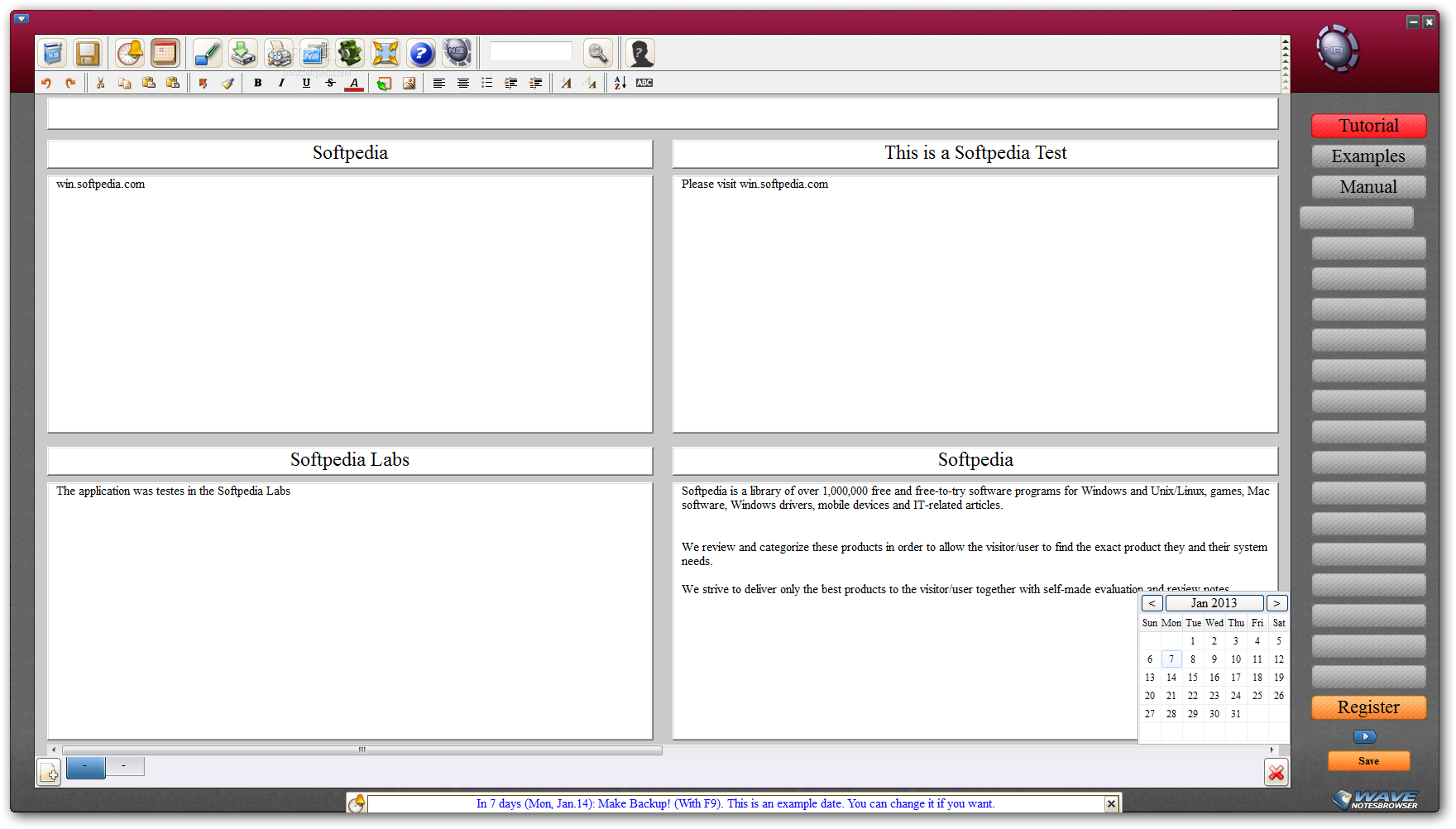Go to previous month in calendar

(x=1152, y=603)
